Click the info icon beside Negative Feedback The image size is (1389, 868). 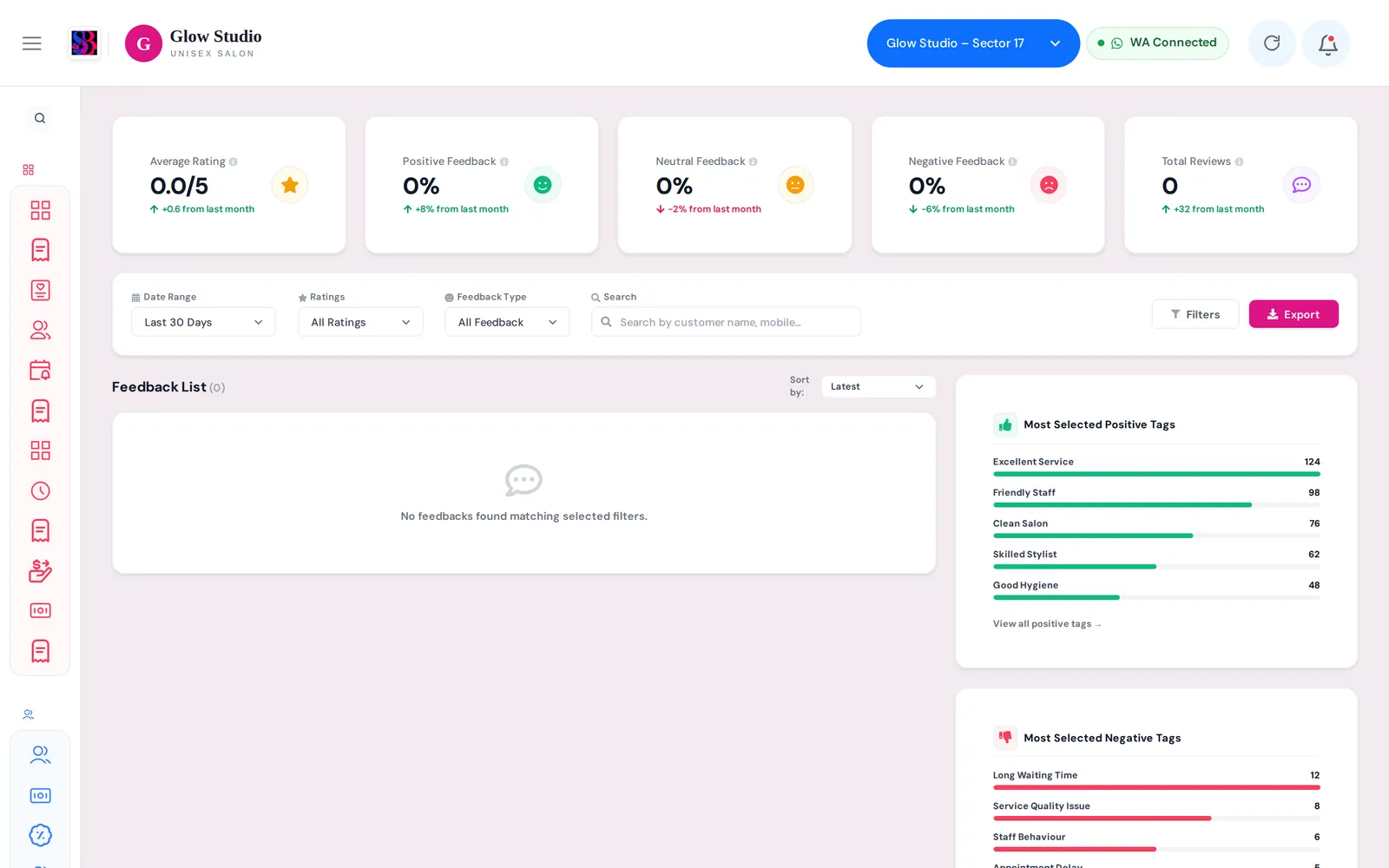(1012, 161)
